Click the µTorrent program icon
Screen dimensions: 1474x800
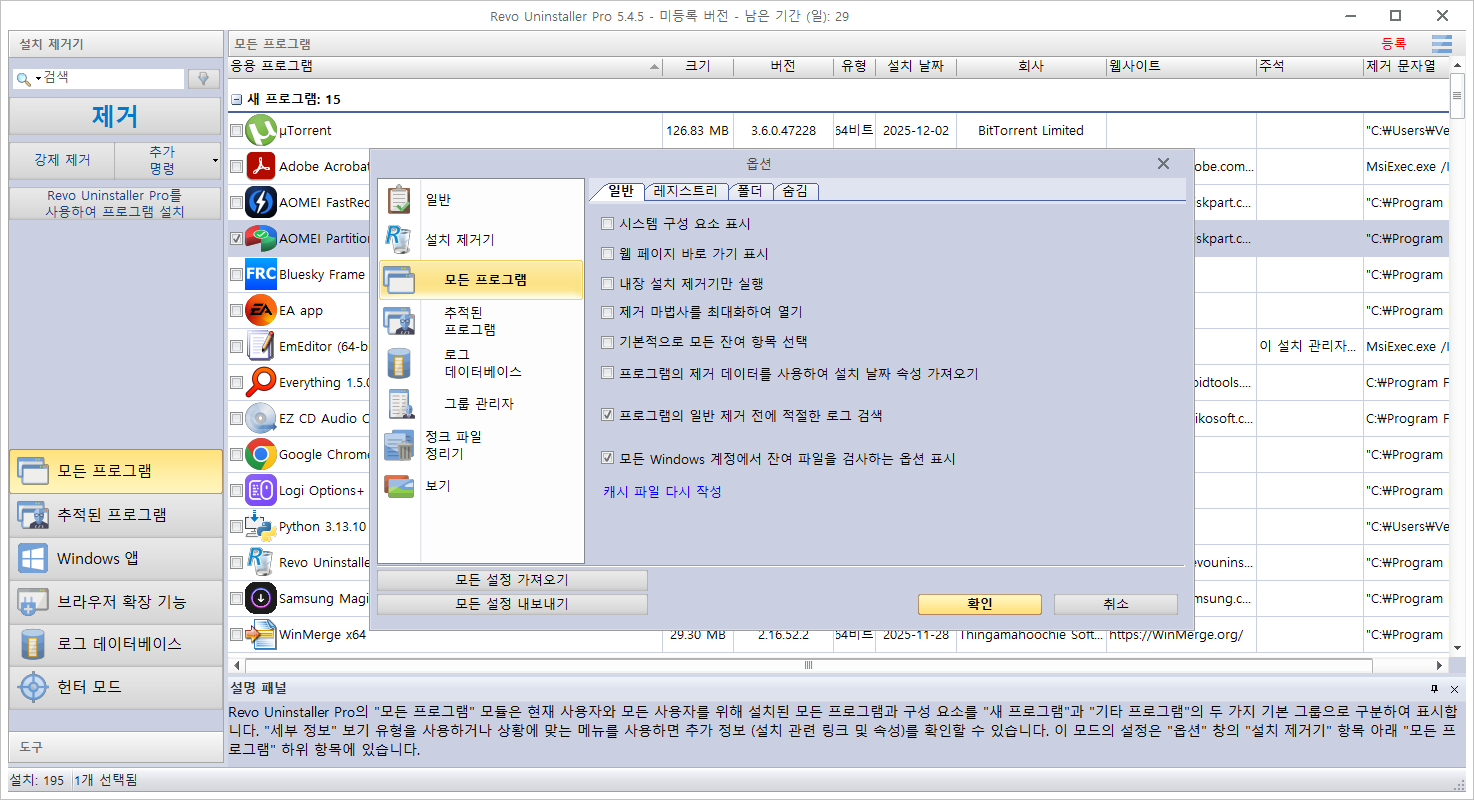point(261,130)
